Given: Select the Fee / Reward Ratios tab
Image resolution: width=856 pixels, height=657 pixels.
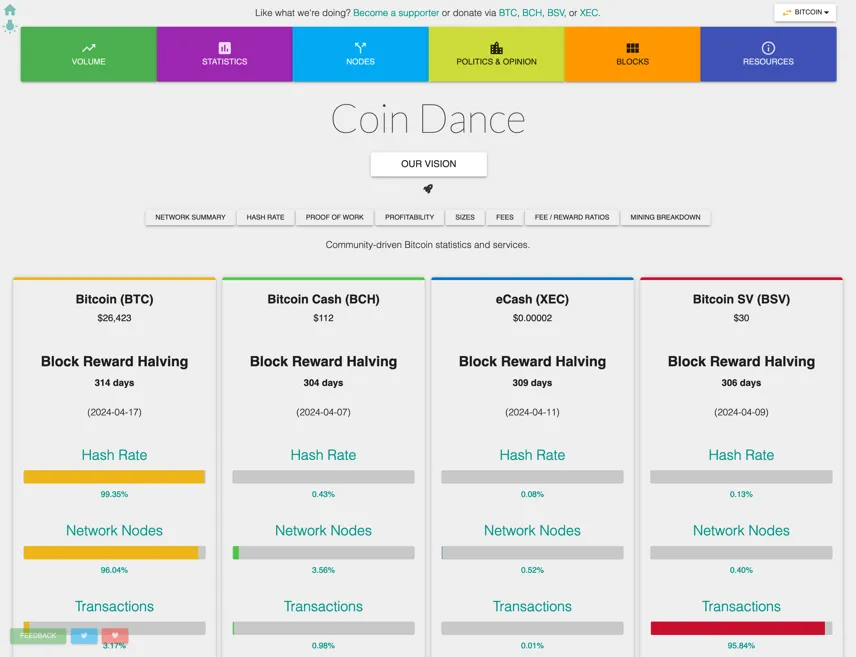Looking at the screenshot, I should pyautogui.click(x=572, y=217).
